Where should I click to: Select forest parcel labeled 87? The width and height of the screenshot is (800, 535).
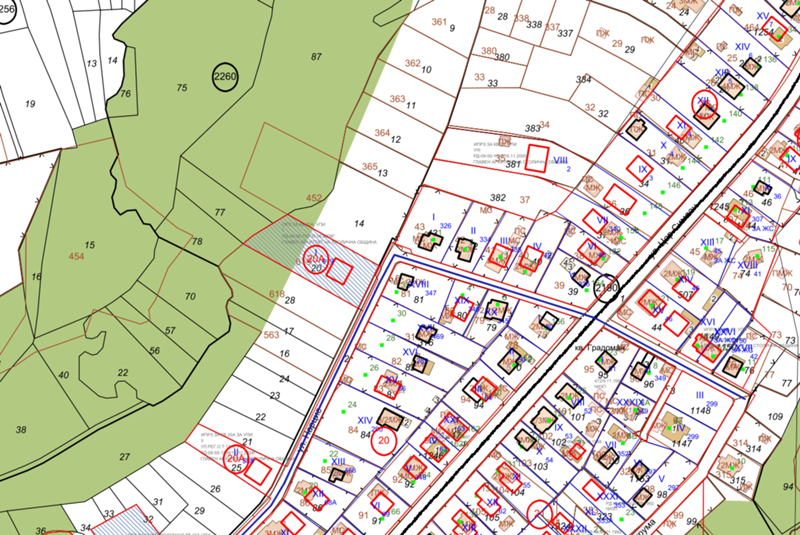point(317,57)
